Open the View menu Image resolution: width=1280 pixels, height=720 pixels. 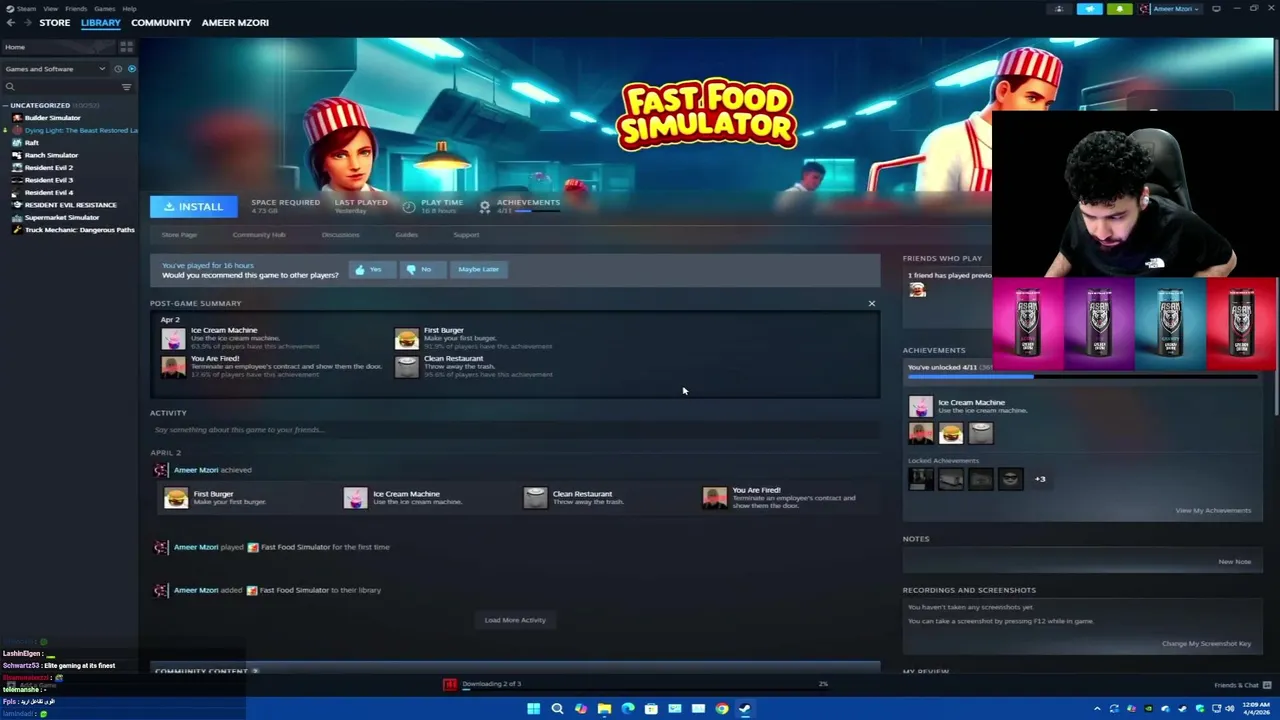50,8
